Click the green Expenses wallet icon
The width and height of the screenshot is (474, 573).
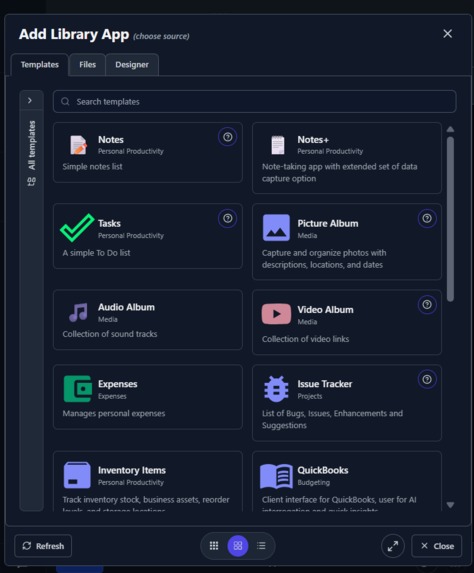77,389
